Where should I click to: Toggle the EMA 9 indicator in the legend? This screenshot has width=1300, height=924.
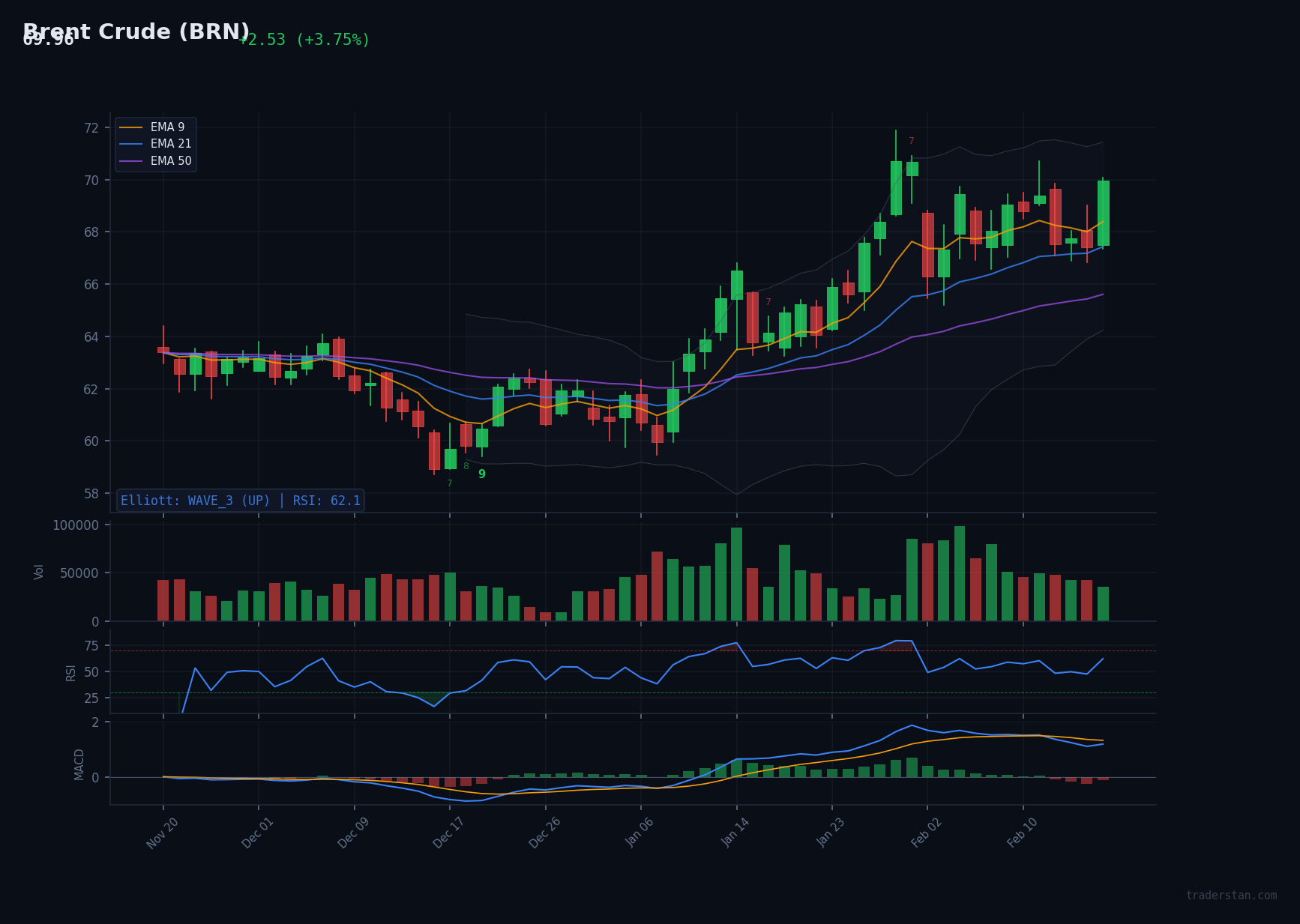click(166, 127)
